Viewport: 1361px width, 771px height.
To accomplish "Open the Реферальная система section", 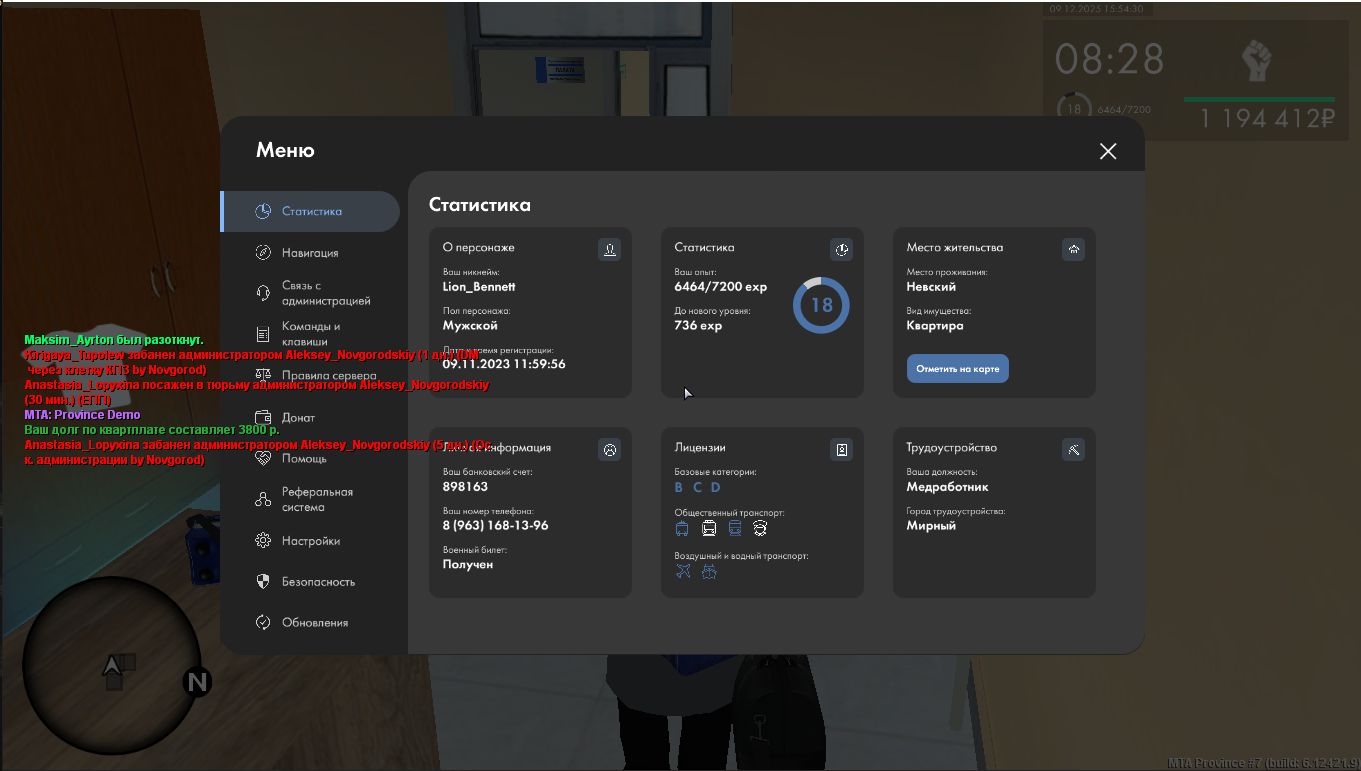I will coord(317,499).
